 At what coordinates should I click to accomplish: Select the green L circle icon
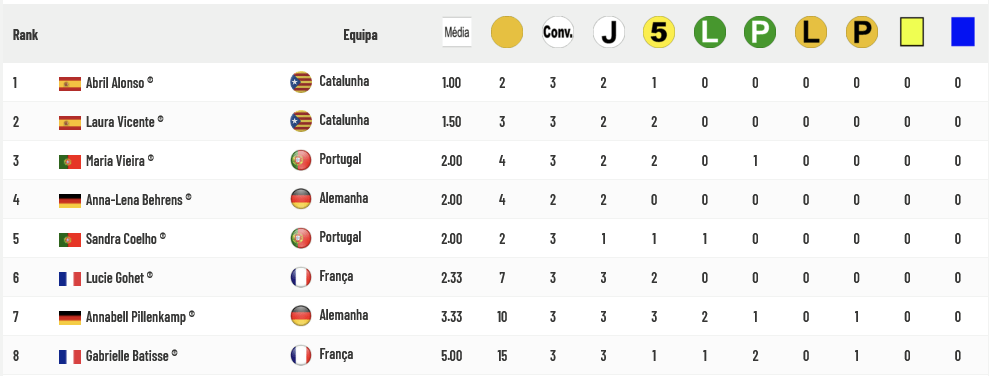710,32
